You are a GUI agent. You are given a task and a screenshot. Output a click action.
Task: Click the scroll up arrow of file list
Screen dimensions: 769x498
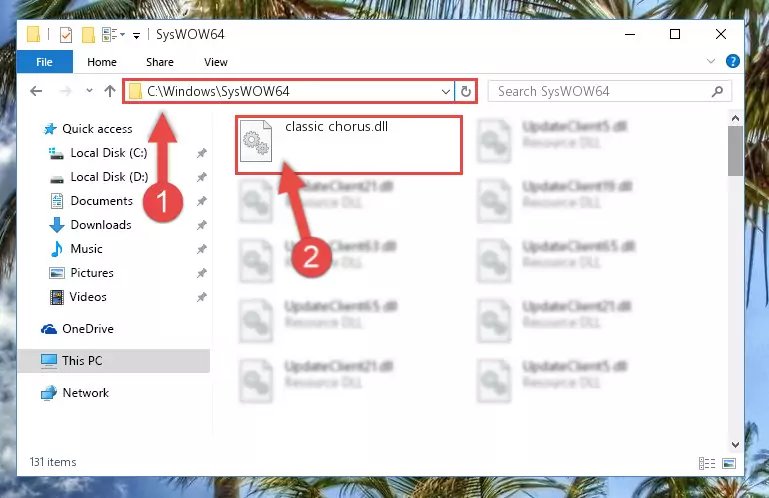(735, 118)
